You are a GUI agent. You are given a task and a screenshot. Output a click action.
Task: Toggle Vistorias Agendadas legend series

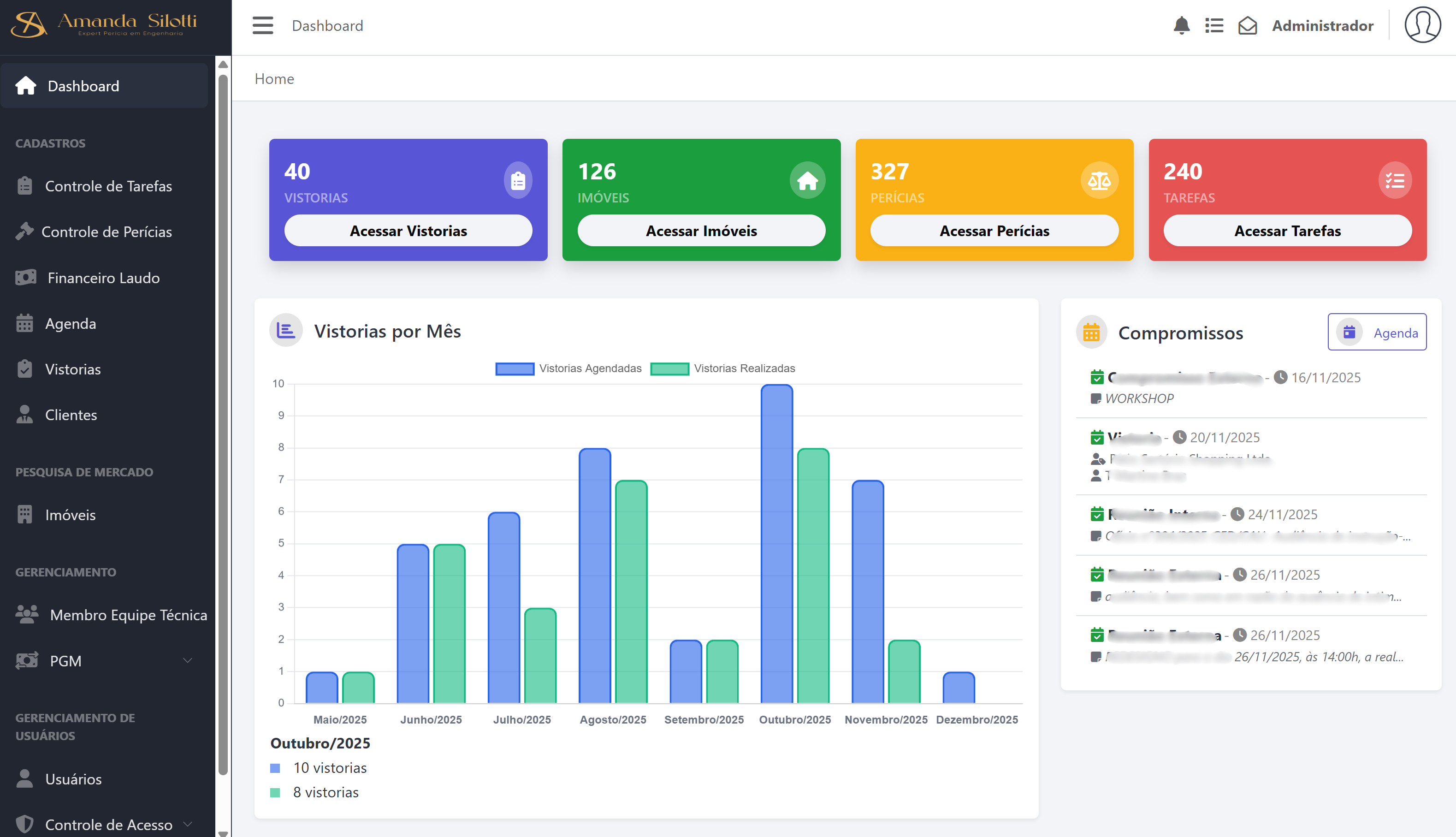568,368
